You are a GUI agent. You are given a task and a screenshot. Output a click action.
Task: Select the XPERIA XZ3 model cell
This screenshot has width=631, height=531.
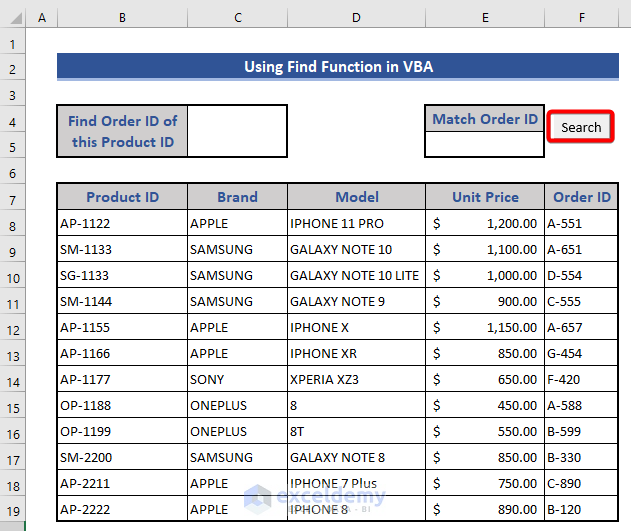[x=356, y=379]
